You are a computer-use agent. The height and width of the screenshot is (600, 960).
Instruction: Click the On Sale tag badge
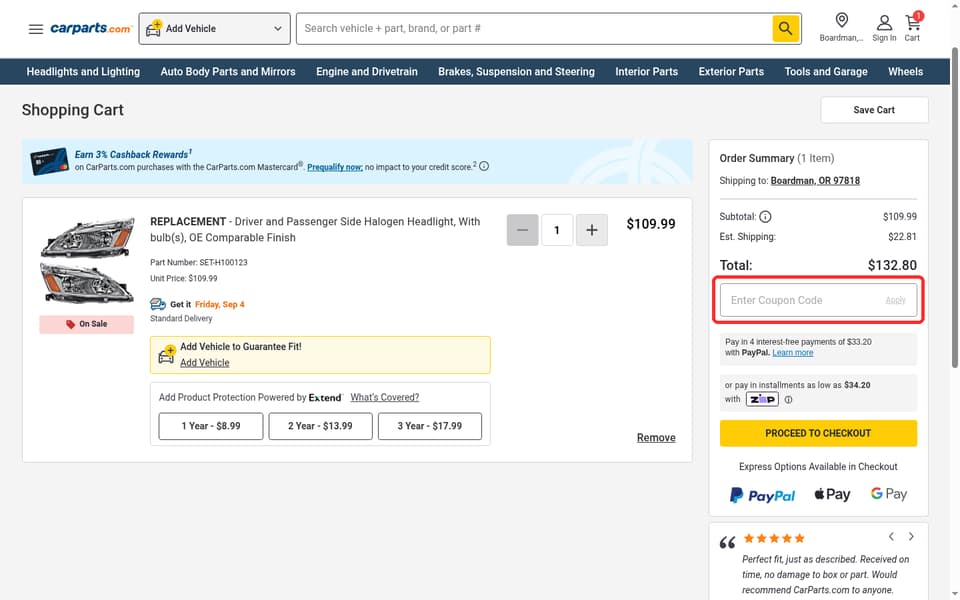(x=86, y=324)
